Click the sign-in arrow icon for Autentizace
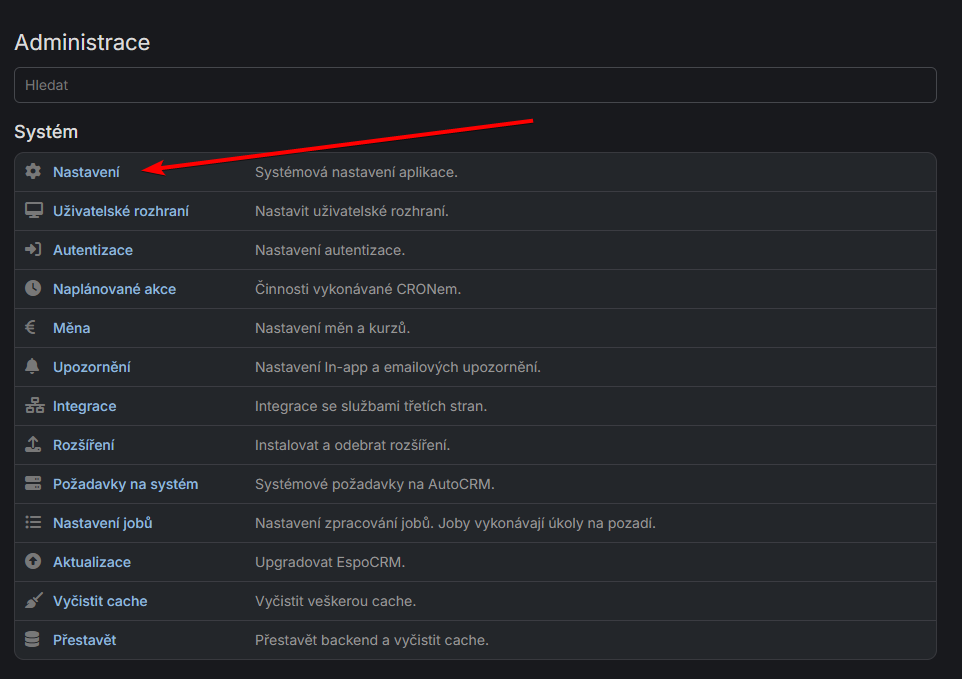The height and width of the screenshot is (679, 962). point(33,250)
